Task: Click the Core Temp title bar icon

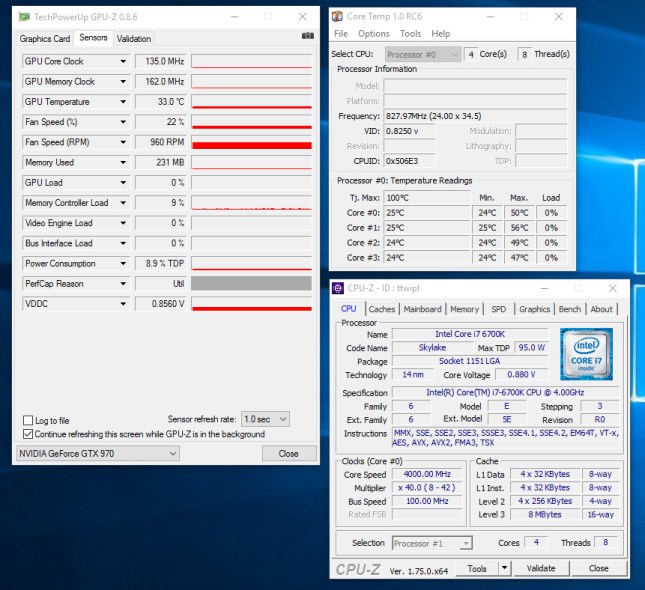Action: click(338, 16)
